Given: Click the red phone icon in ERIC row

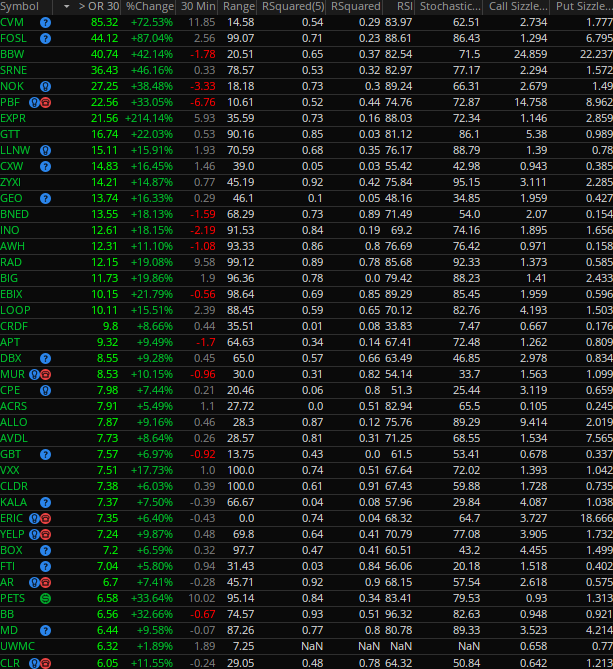Looking at the screenshot, I should (46, 519).
